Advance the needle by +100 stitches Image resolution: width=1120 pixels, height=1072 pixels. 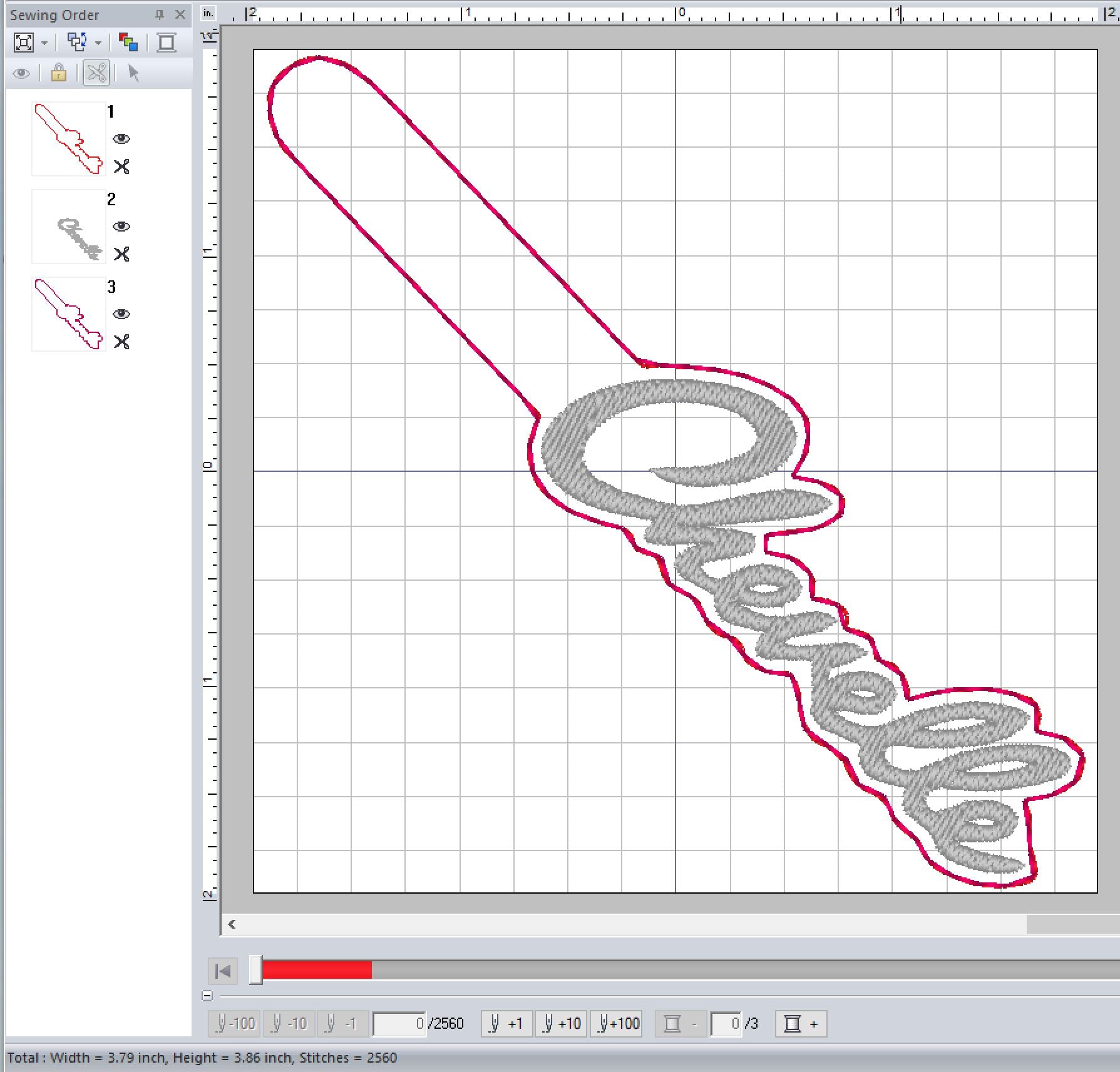[x=617, y=1024]
